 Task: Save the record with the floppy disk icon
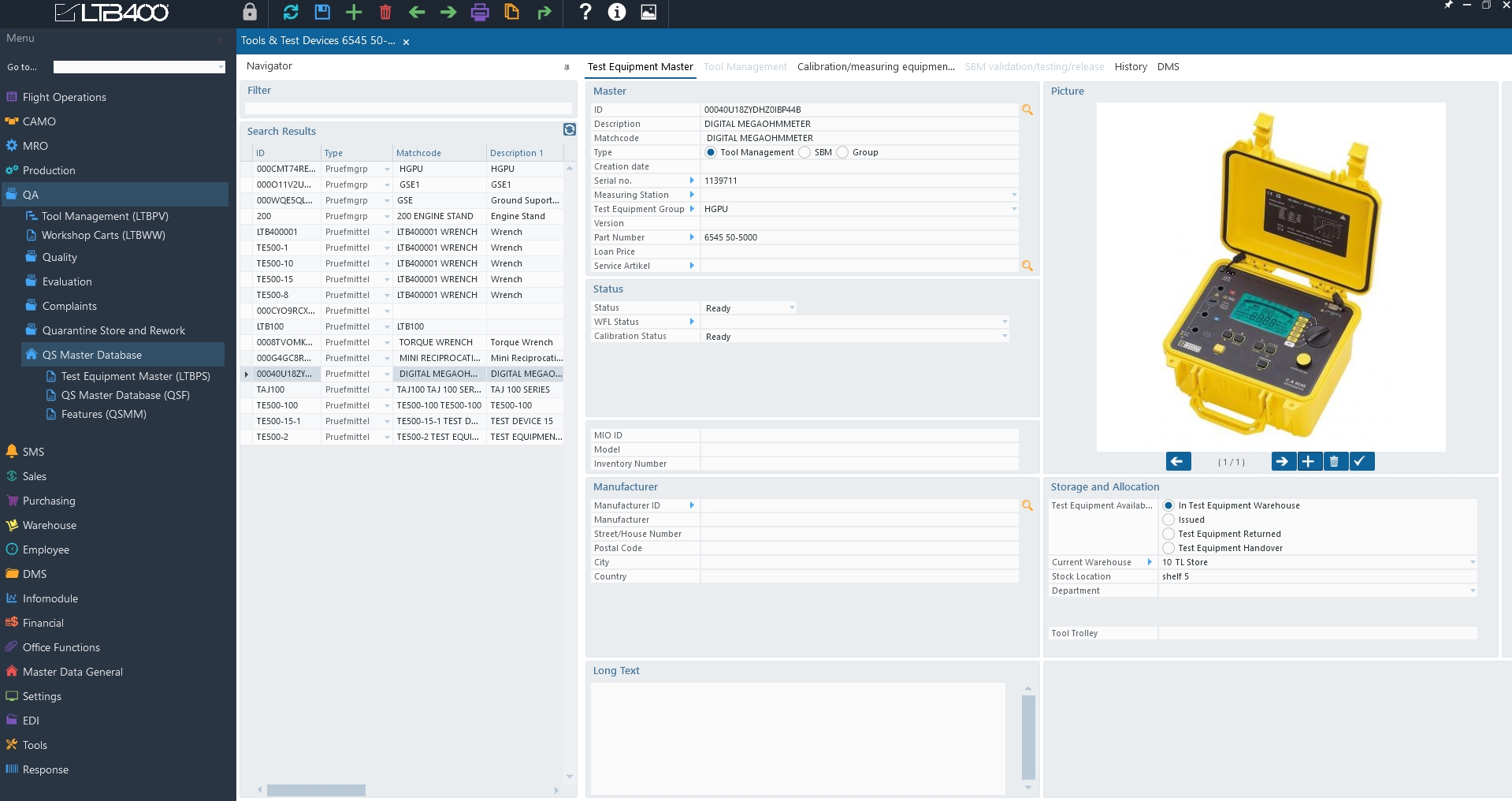point(322,12)
